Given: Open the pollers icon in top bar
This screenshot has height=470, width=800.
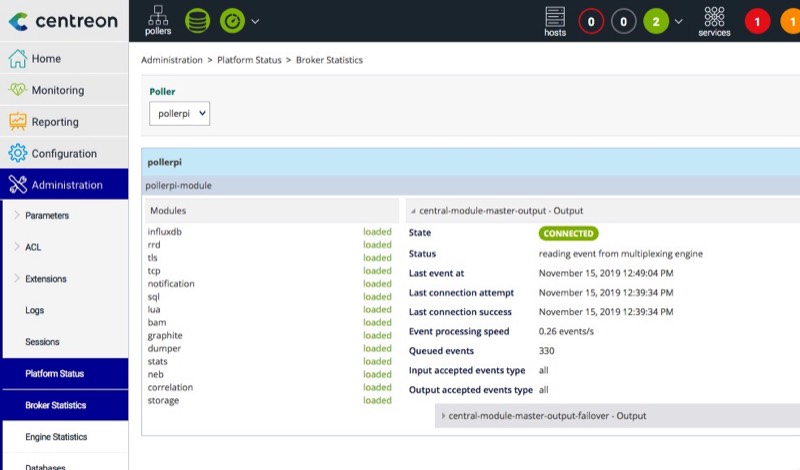Looking at the screenshot, I should (158, 20).
